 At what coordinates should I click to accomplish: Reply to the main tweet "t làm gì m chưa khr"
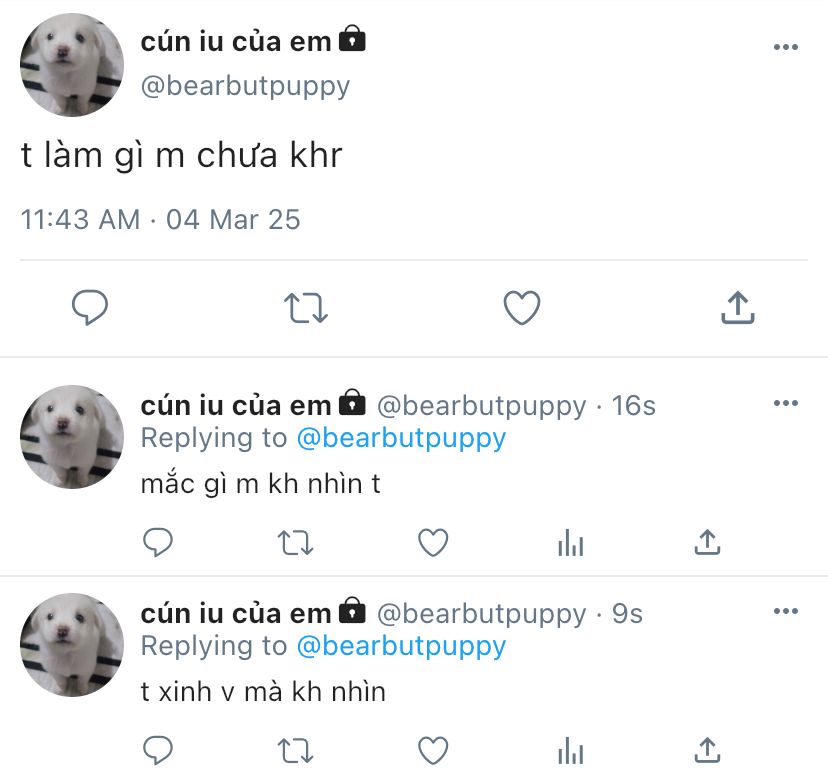pyautogui.click(x=90, y=307)
